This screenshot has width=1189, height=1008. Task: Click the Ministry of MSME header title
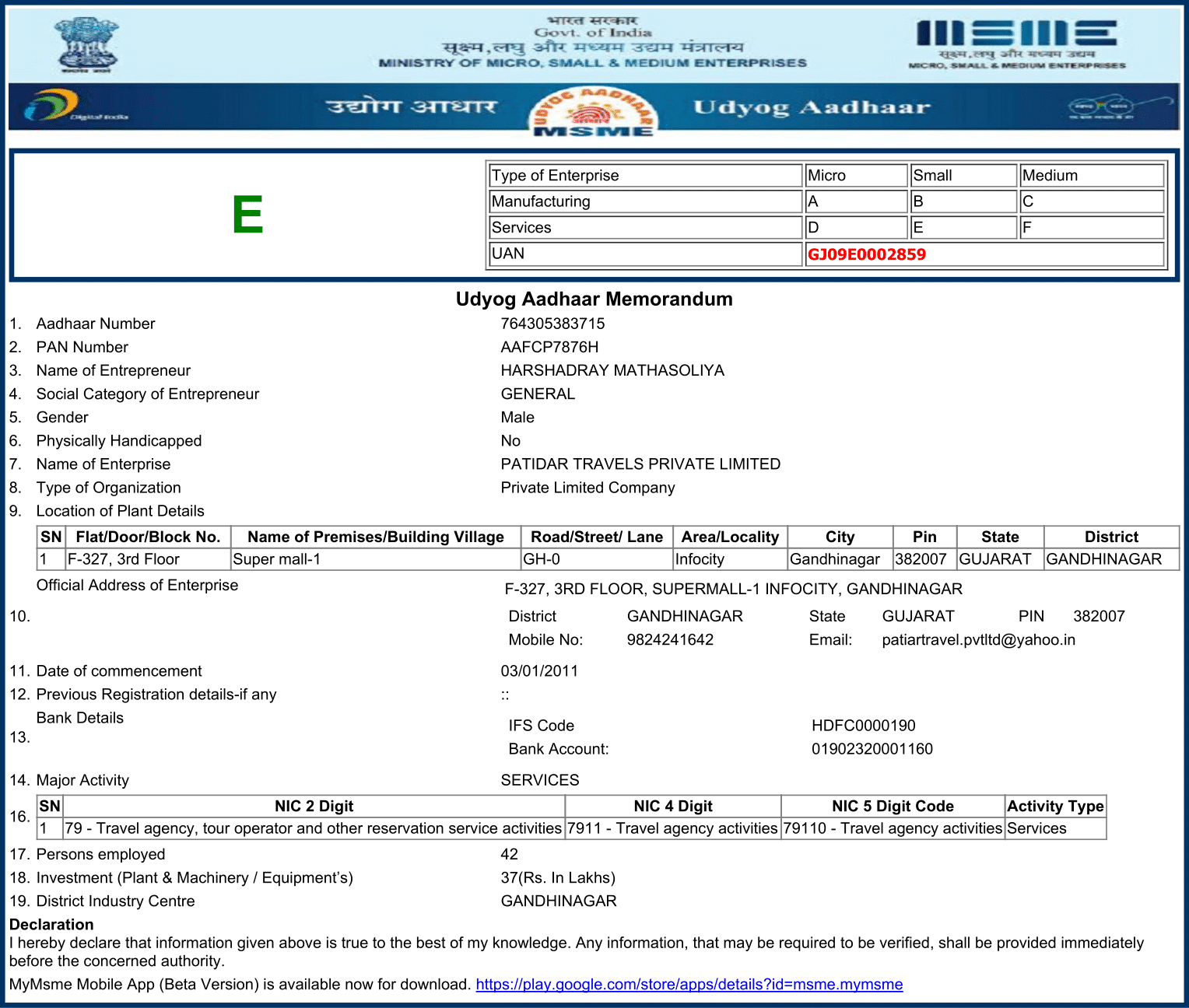593,63
